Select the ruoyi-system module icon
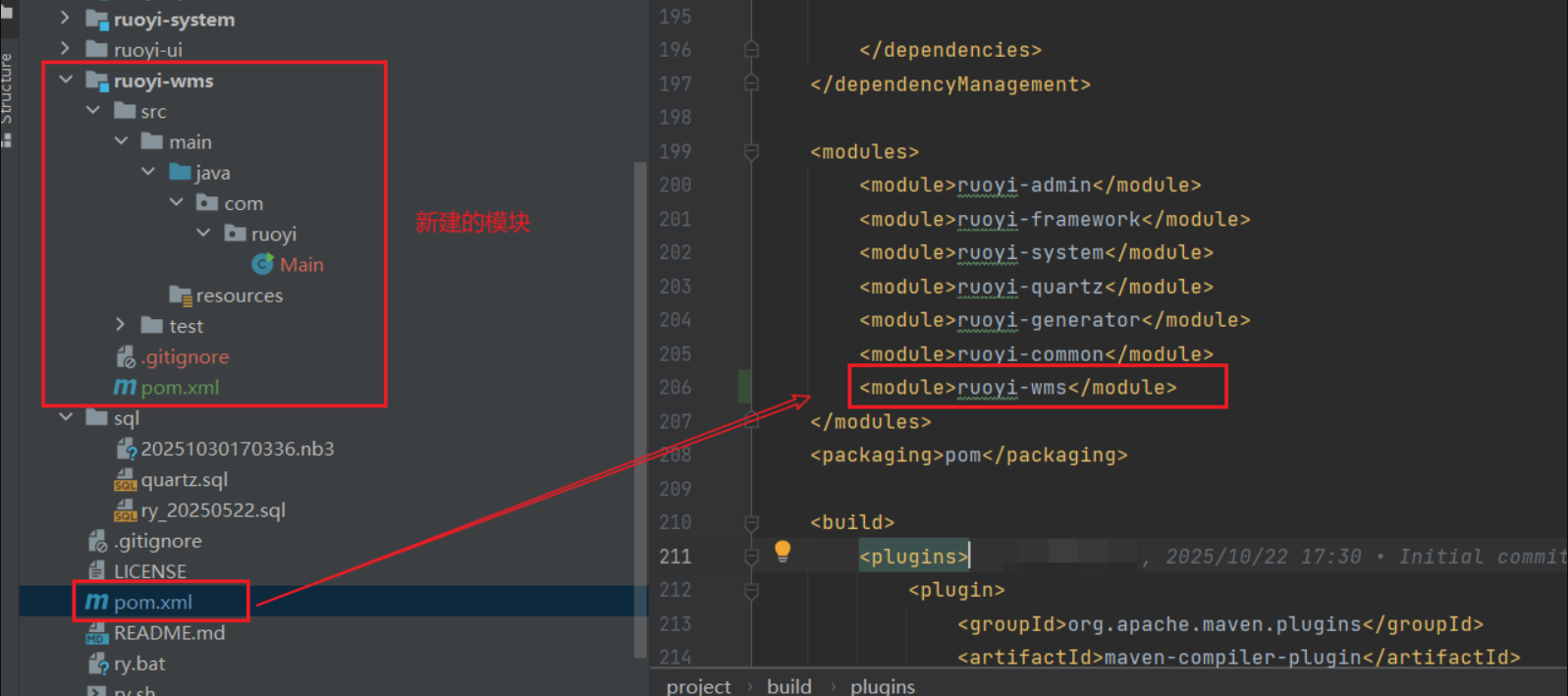The width and height of the screenshot is (1568, 696). [96, 19]
